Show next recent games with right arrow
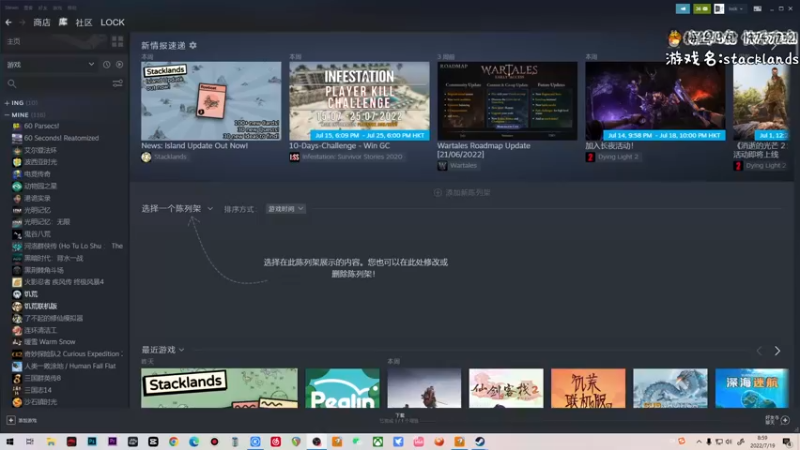800x450 pixels. click(777, 351)
